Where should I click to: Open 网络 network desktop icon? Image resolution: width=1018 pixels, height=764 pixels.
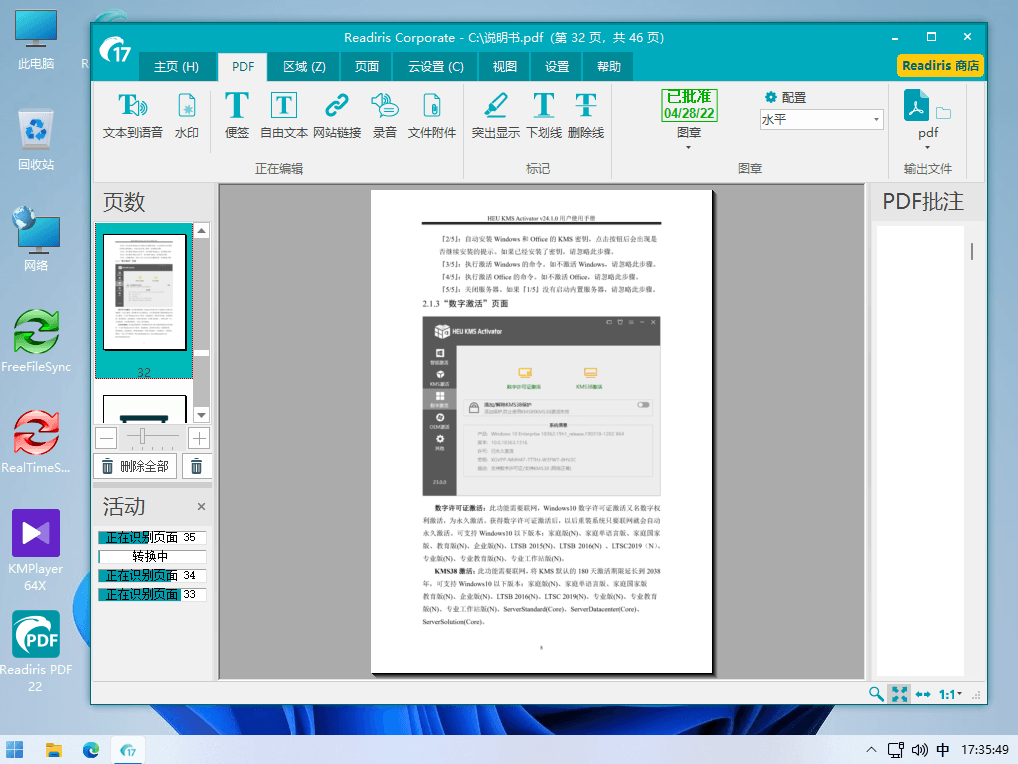coord(36,240)
